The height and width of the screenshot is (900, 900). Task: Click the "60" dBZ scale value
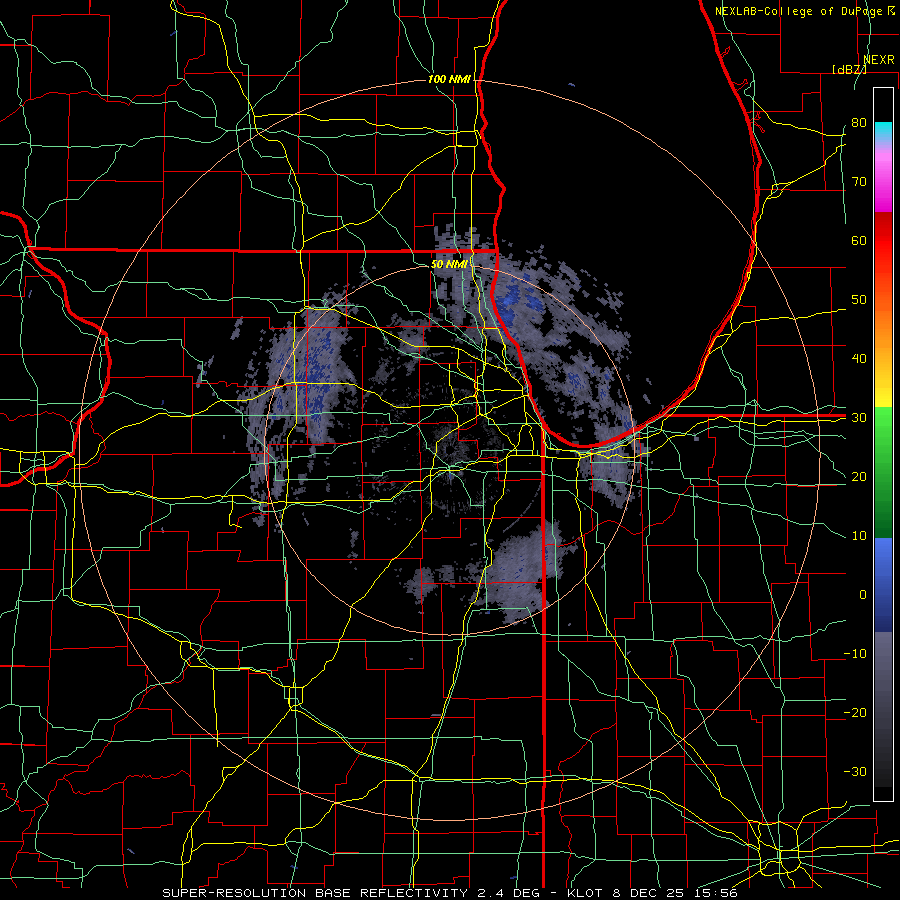click(859, 240)
